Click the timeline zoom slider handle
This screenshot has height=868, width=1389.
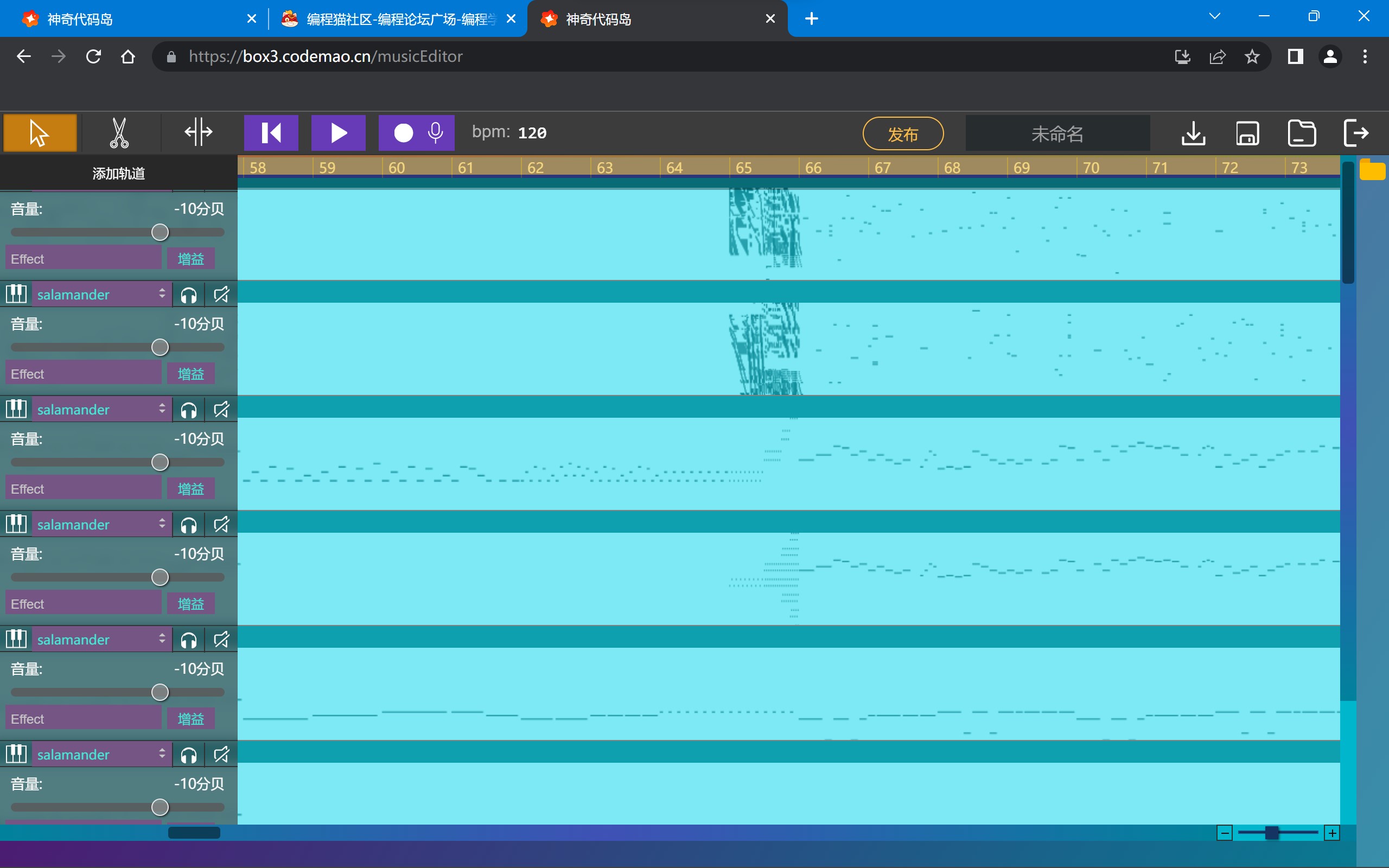[x=1272, y=832]
